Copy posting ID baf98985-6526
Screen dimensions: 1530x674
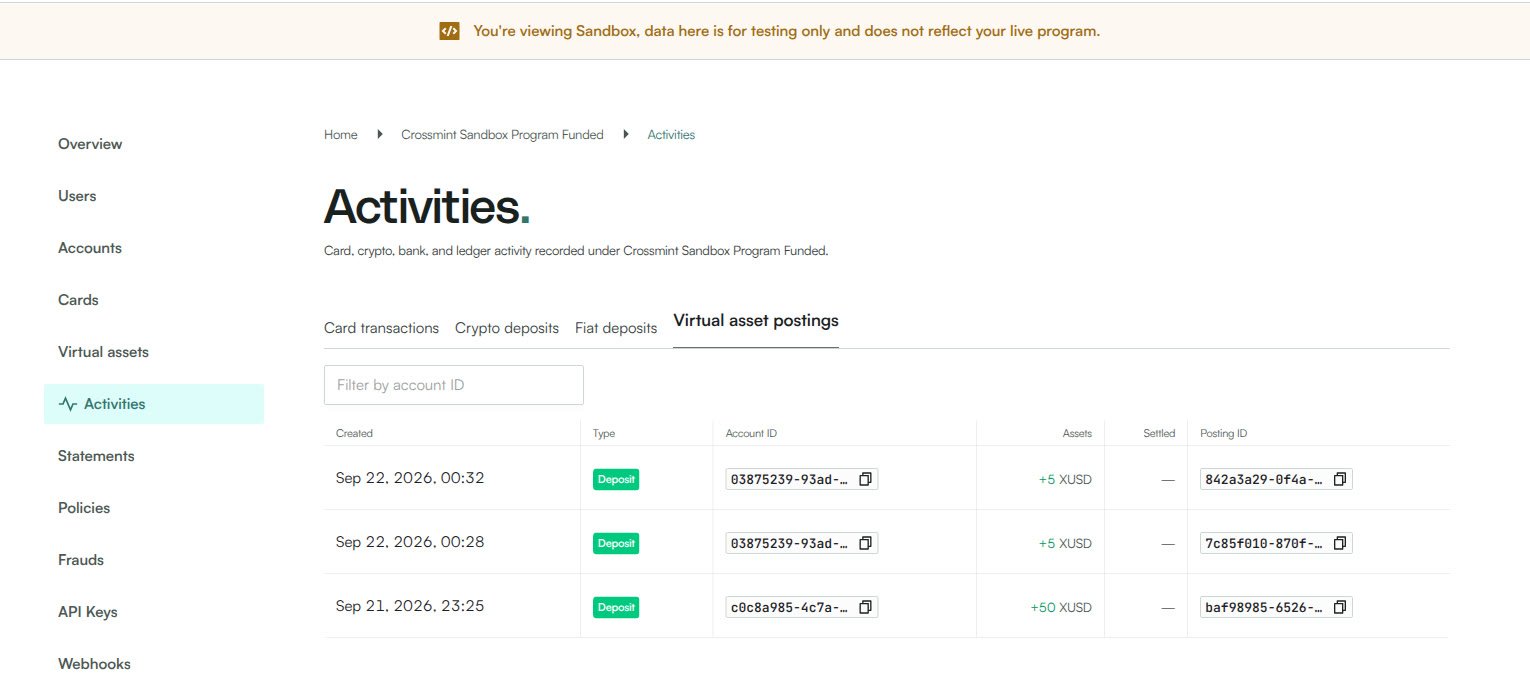click(1340, 607)
